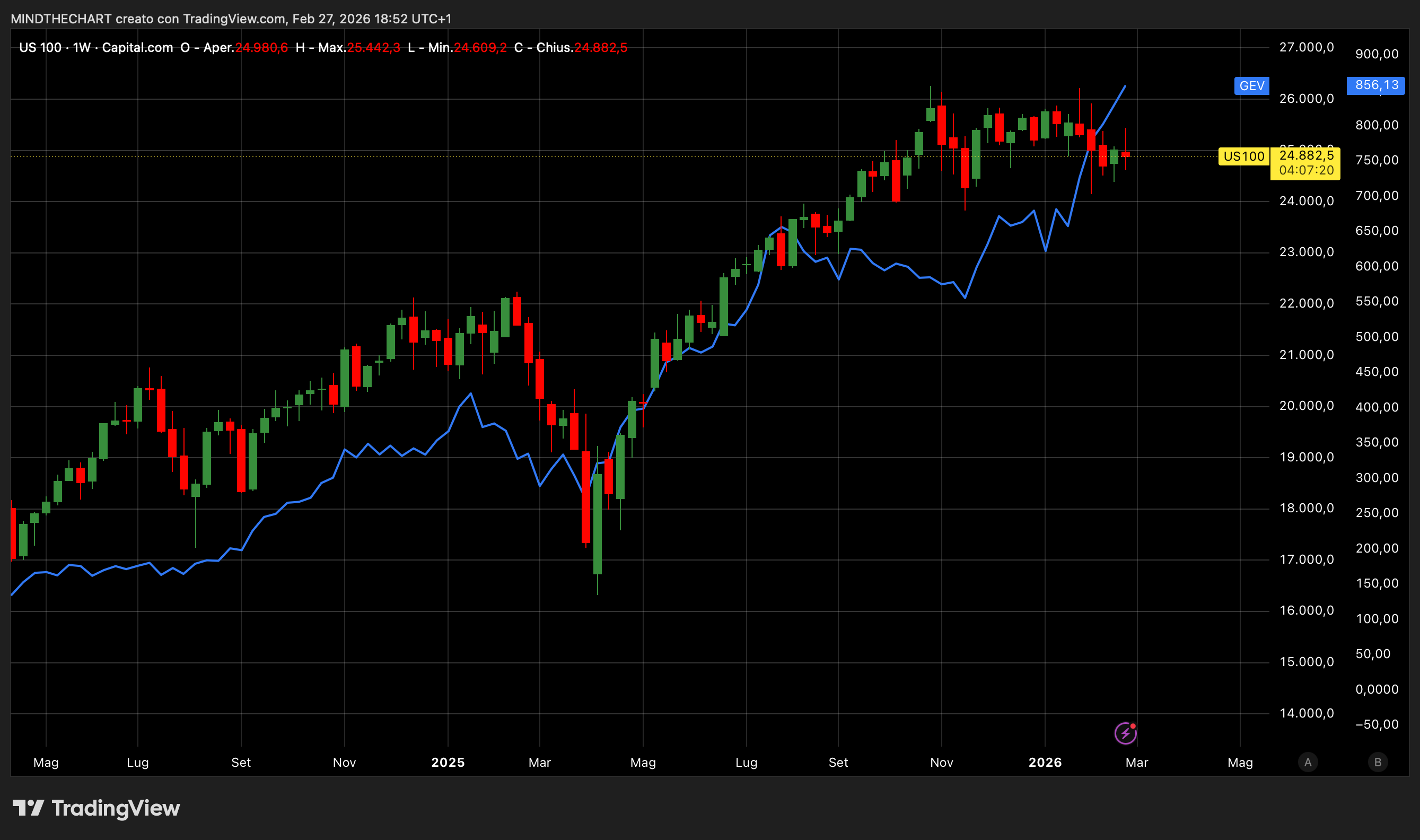1420x840 pixels.
Task: Click the A scale button
Action: click(x=1308, y=763)
